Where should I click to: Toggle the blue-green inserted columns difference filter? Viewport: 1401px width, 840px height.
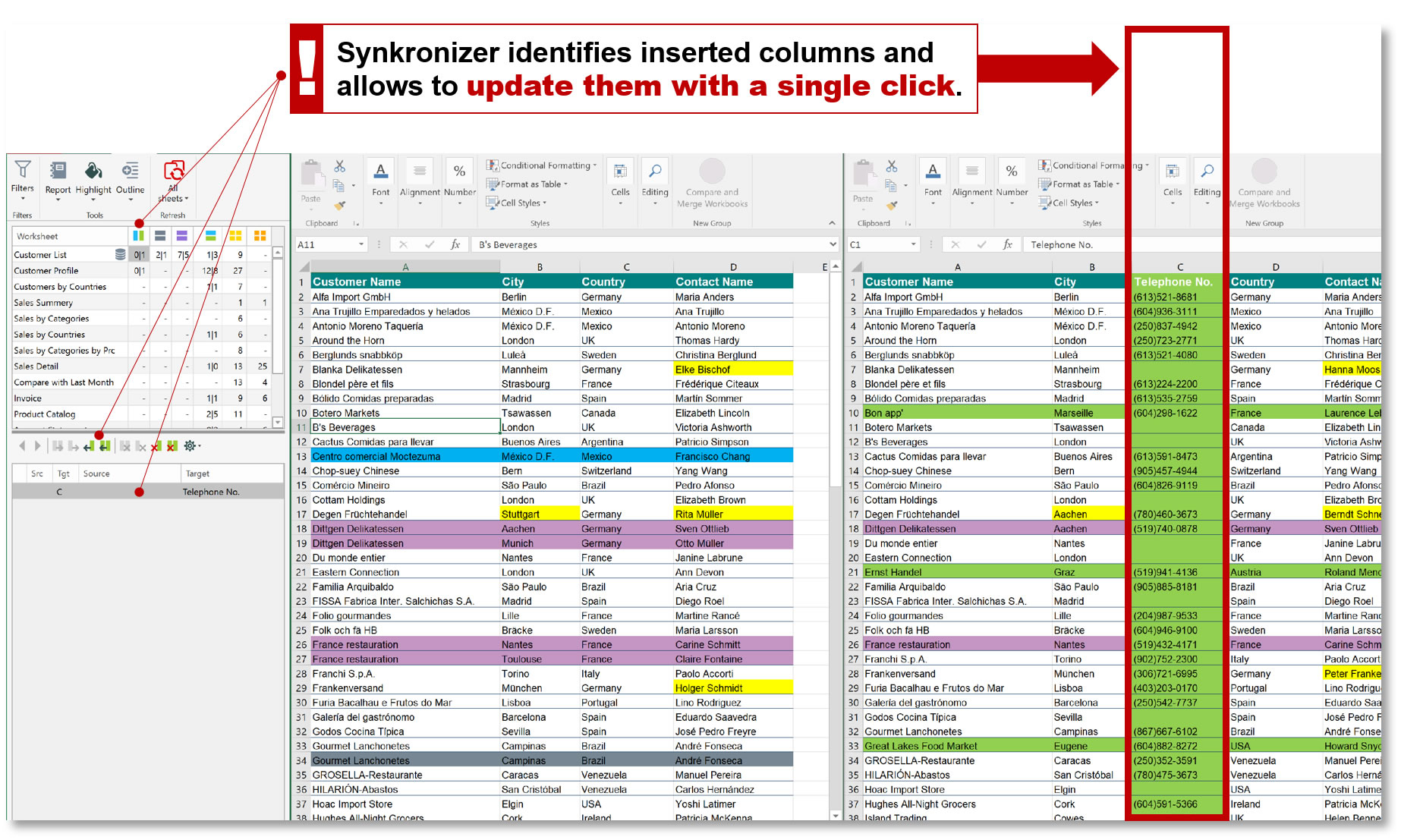139,235
